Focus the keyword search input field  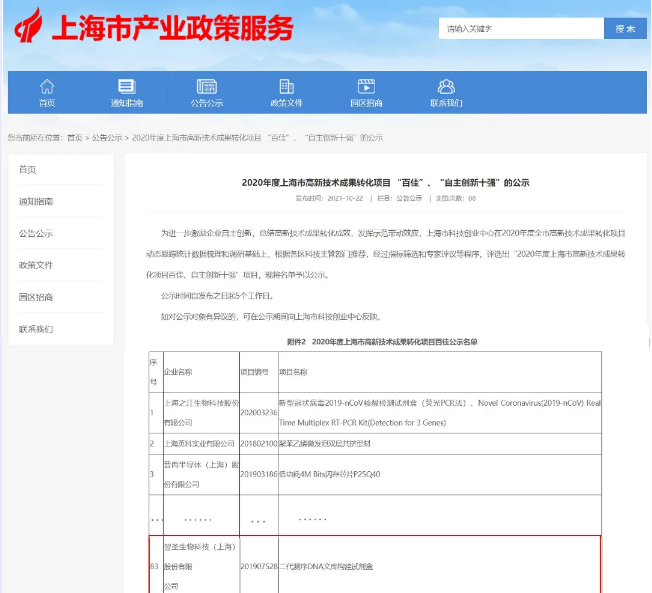[521, 29]
